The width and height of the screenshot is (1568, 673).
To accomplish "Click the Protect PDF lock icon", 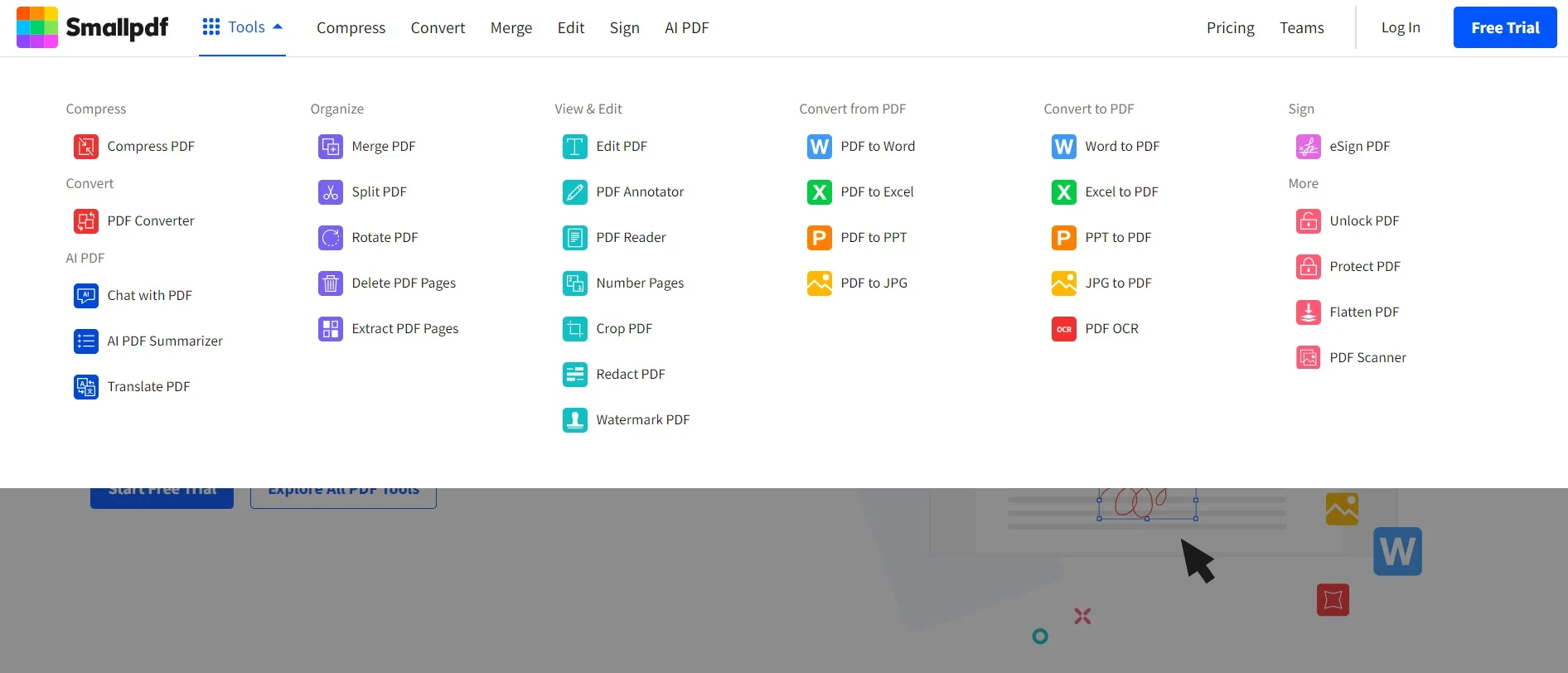I will pyautogui.click(x=1309, y=267).
